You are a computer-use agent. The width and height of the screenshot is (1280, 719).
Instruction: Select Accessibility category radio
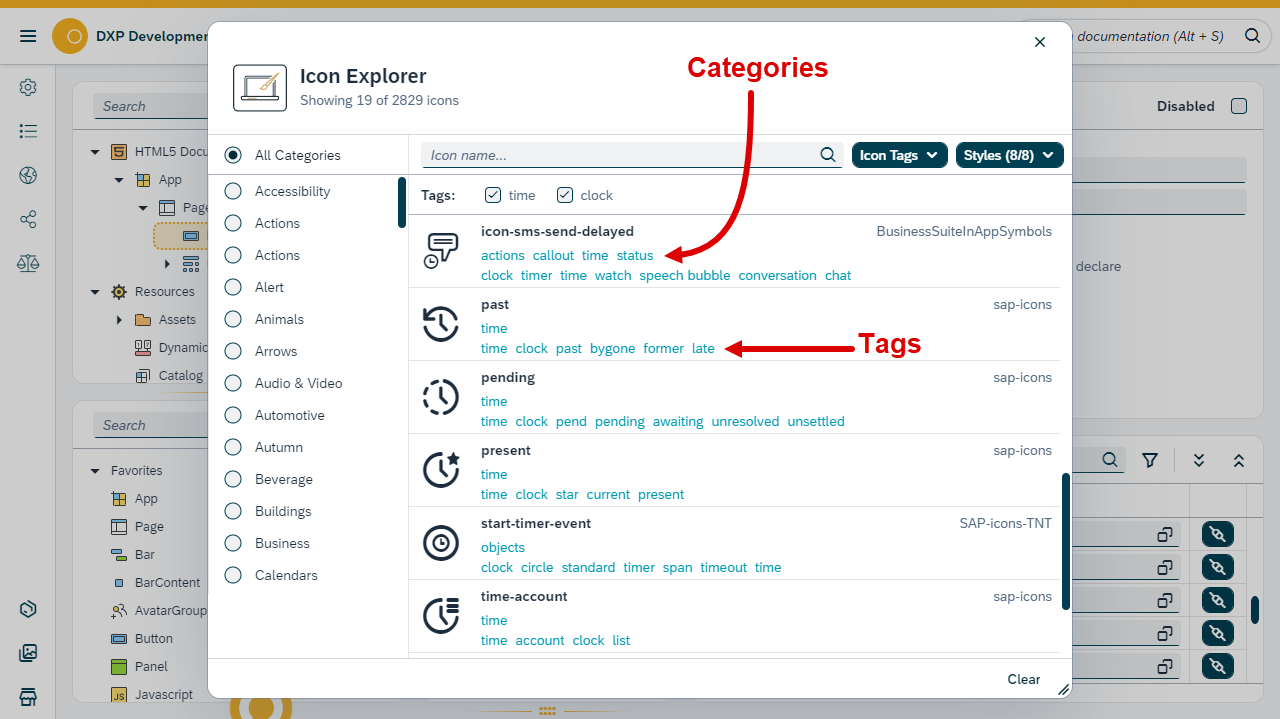(233, 191)
